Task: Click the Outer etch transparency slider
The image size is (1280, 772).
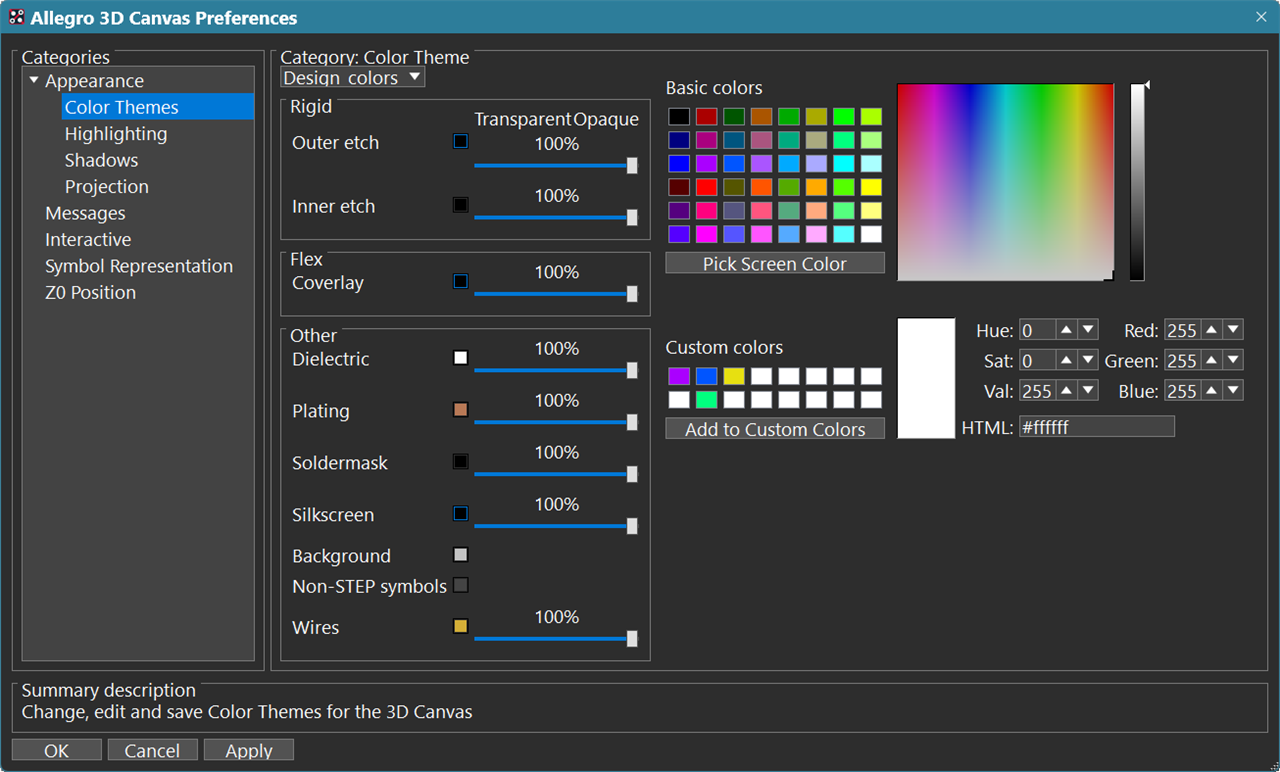Action: [x=556, y=166]
